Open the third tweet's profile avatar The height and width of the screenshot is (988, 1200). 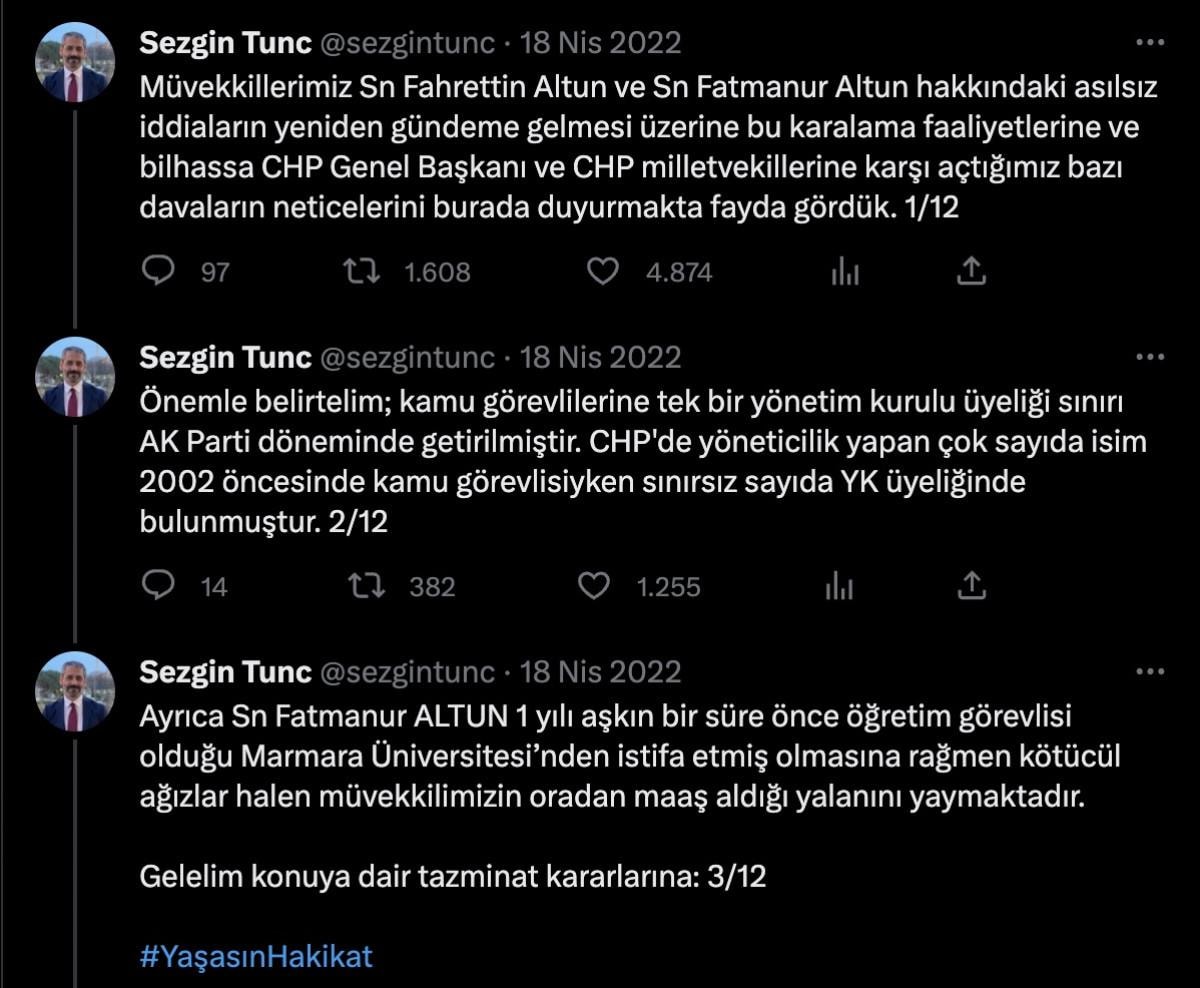coord(76,691)
